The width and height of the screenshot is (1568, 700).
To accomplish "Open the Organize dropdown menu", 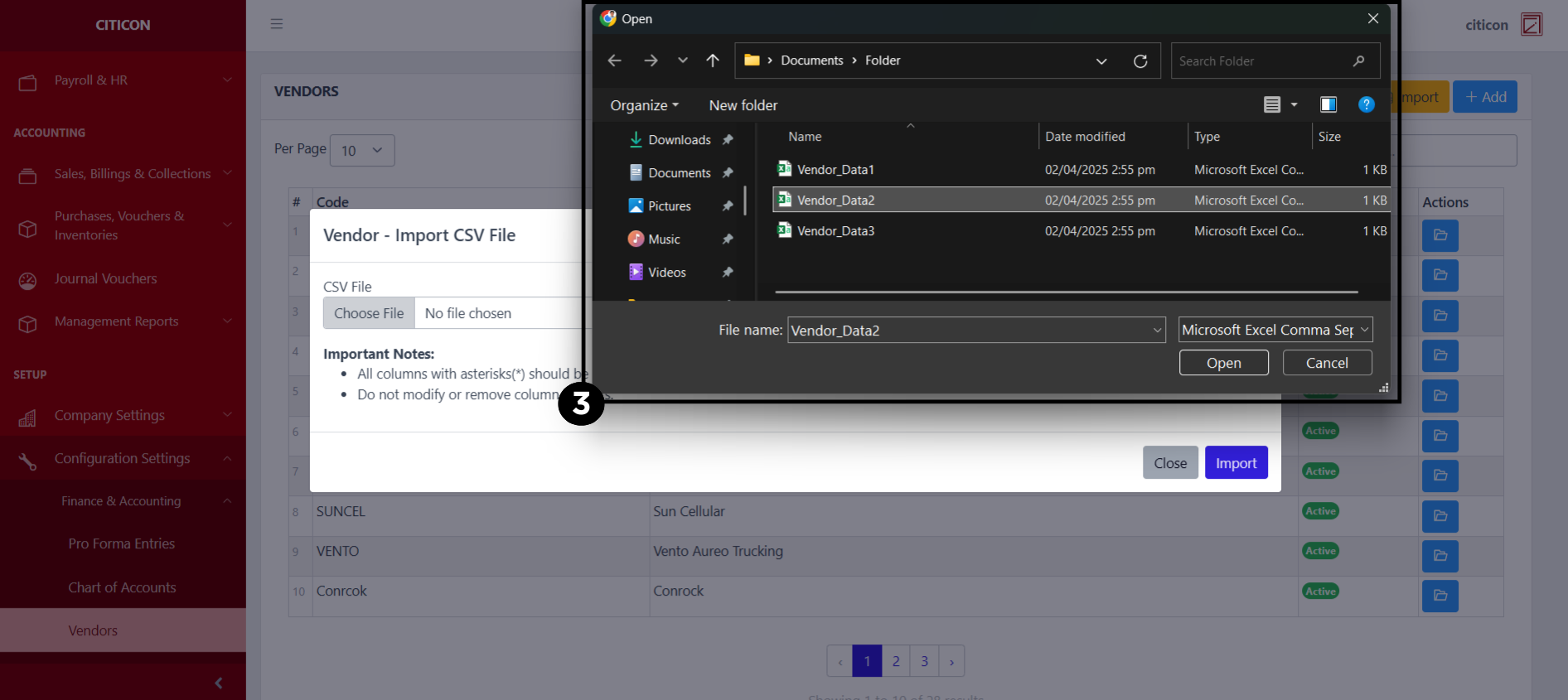I will (644, 105).
